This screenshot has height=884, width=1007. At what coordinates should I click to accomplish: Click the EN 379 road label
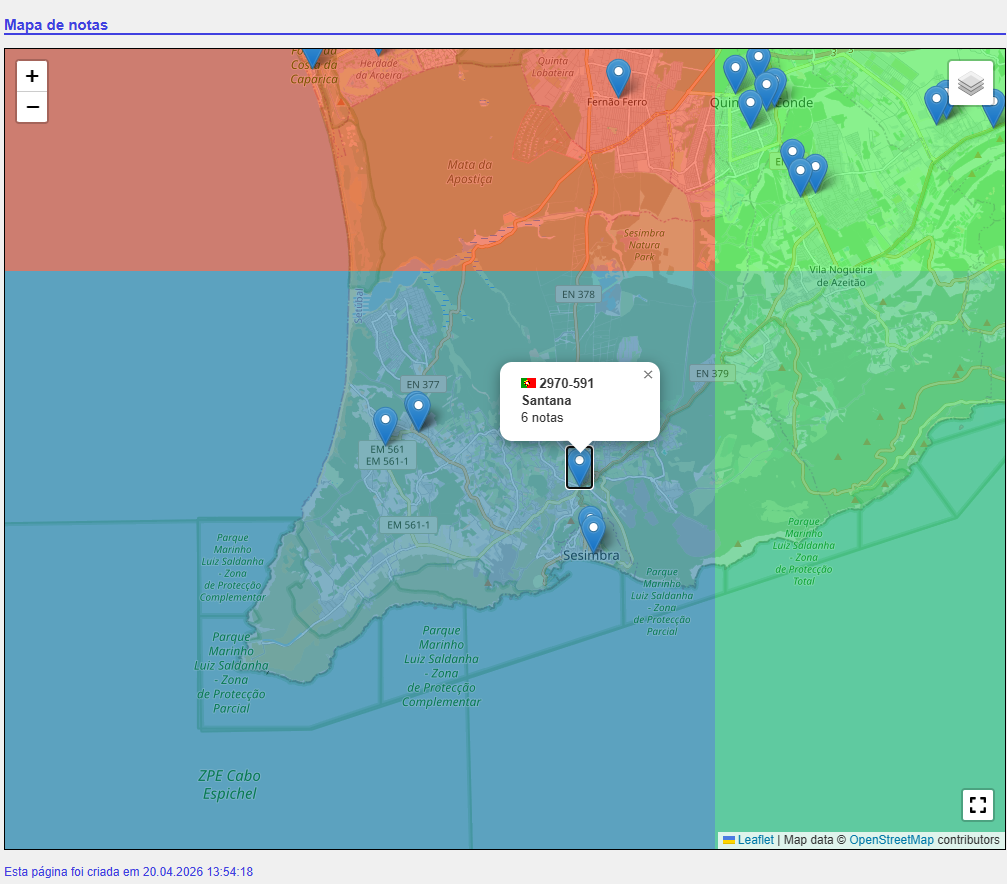pos(712,373)
